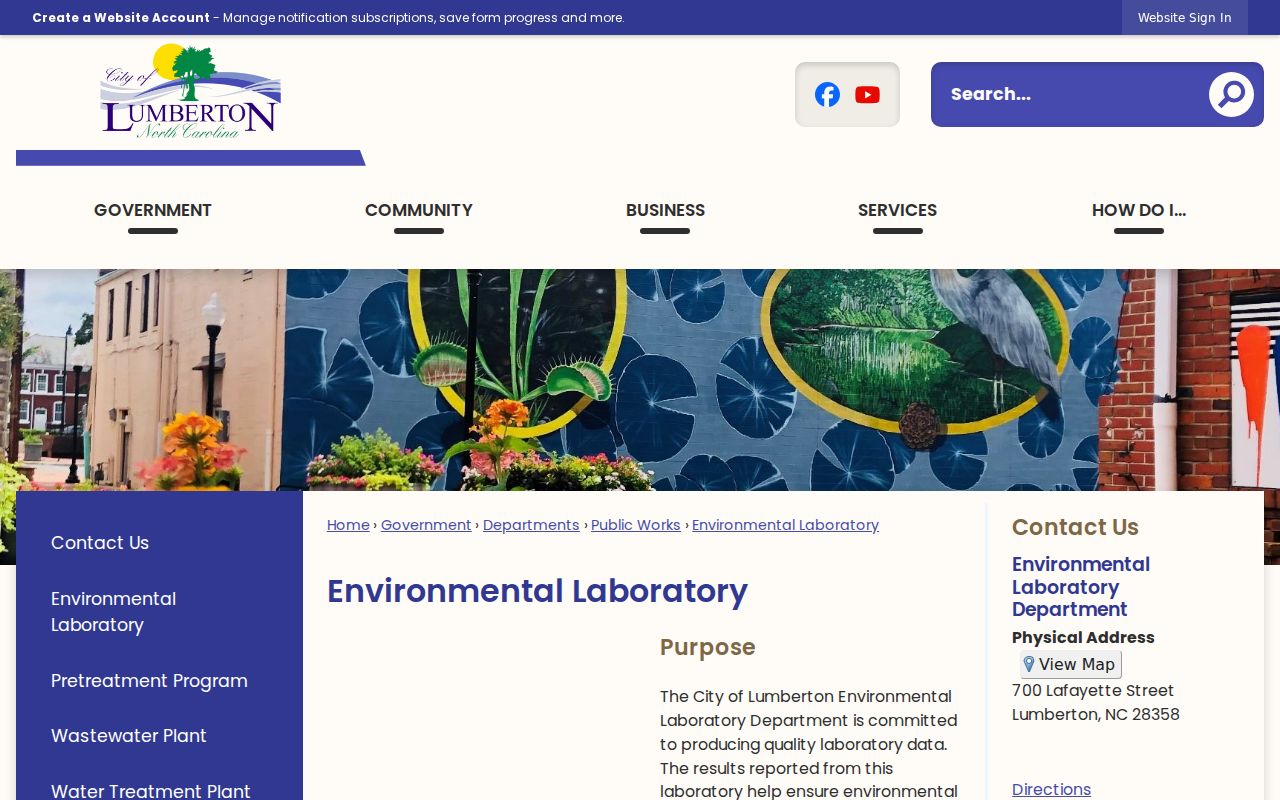The height and width of the screenshot is (800, 1280).
Task: Click the Directions link
Action: 1051,789
